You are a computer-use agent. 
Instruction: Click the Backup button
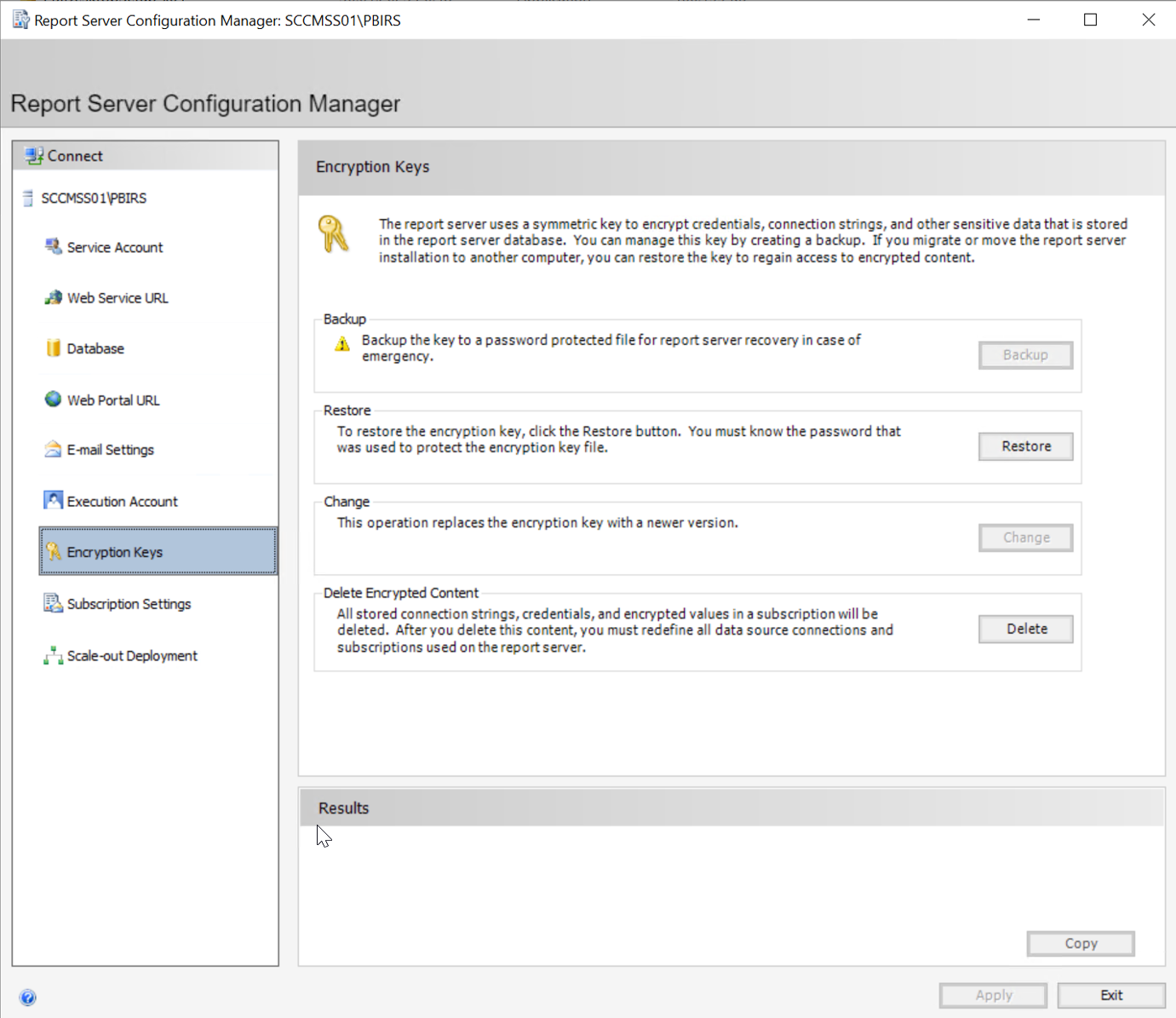coord(1025,355)
